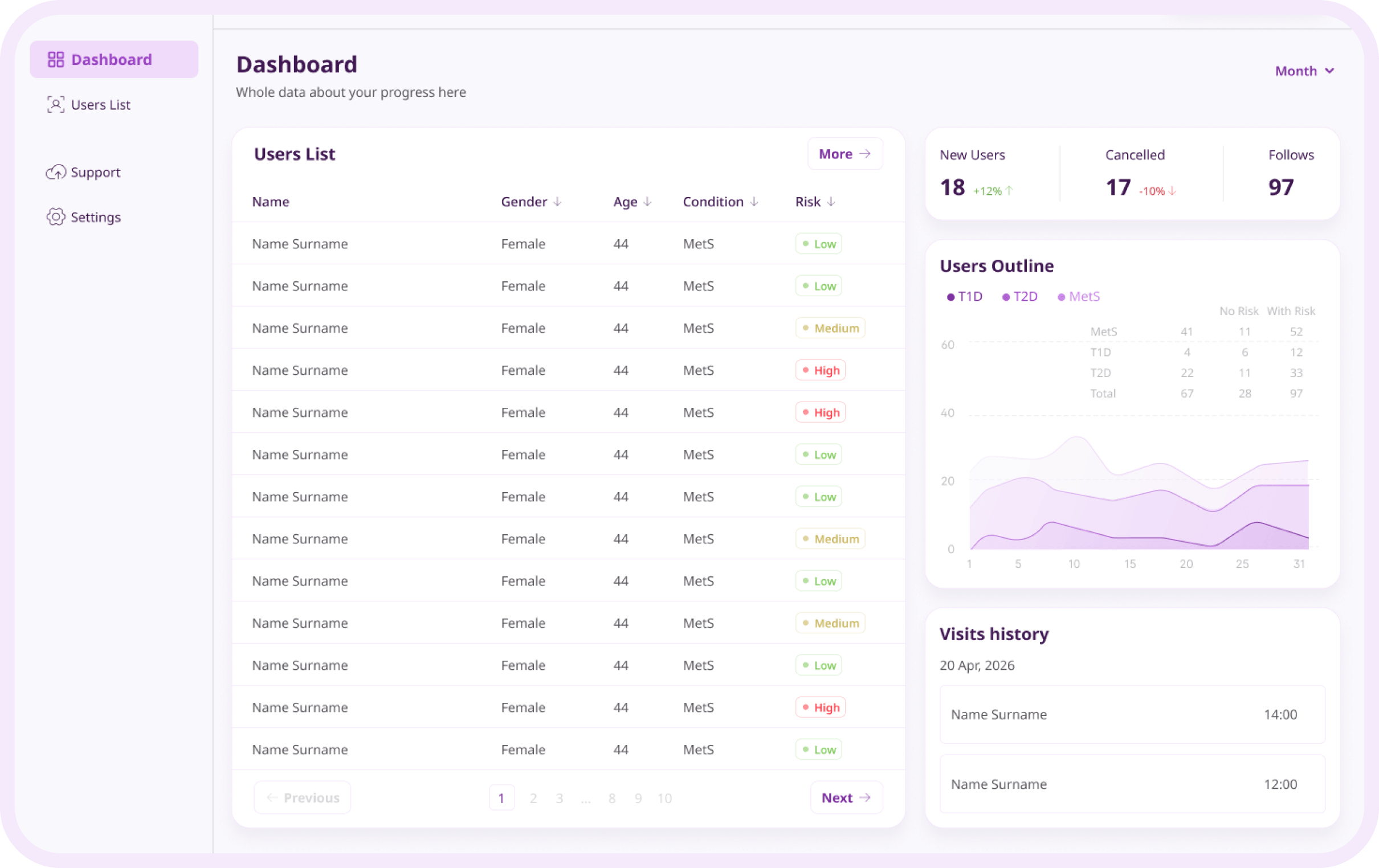Image resolution: width=1379 pixels, height=868 pixels.
Task: Toggle T1D series in chart legend
Action: (x=964, y=297)
